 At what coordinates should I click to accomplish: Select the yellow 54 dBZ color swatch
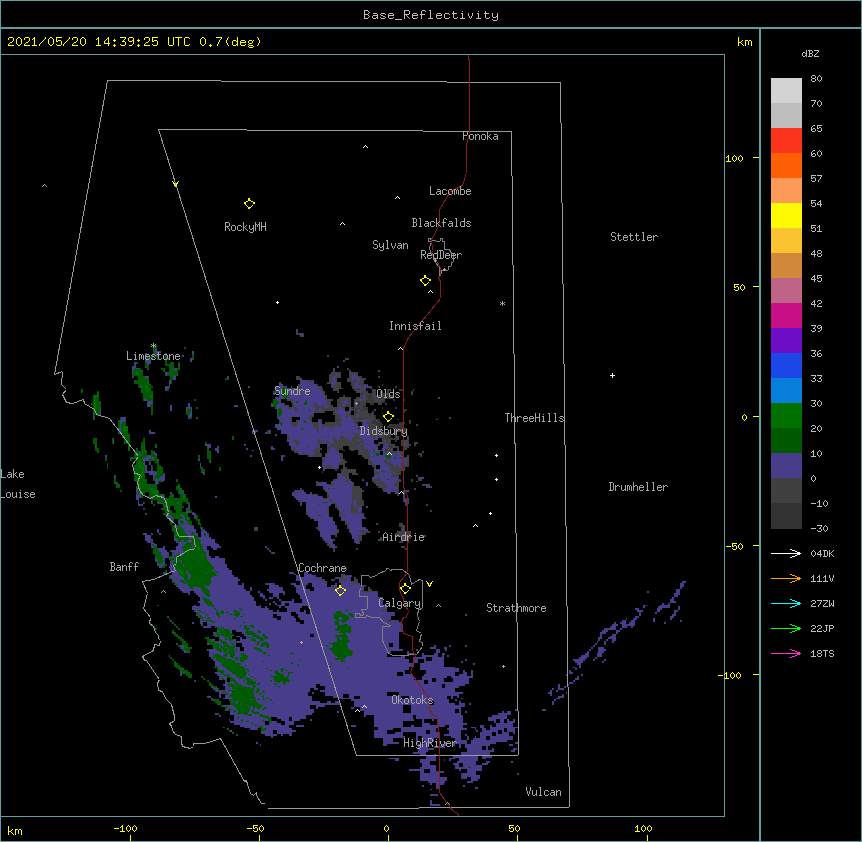(786, 215)
